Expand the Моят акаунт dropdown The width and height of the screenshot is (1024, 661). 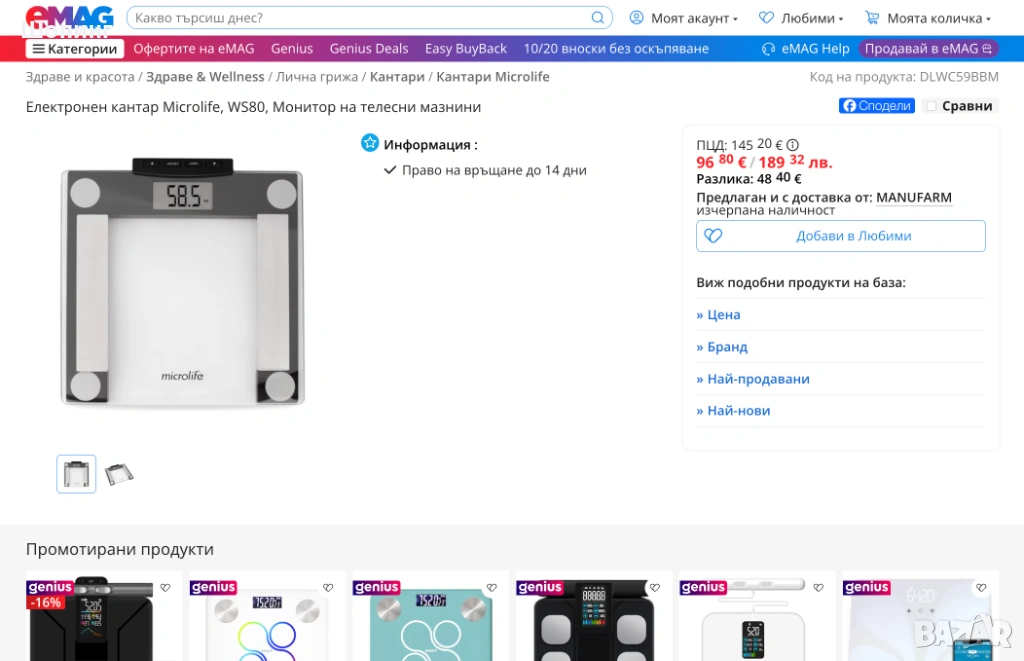(684, 18)
